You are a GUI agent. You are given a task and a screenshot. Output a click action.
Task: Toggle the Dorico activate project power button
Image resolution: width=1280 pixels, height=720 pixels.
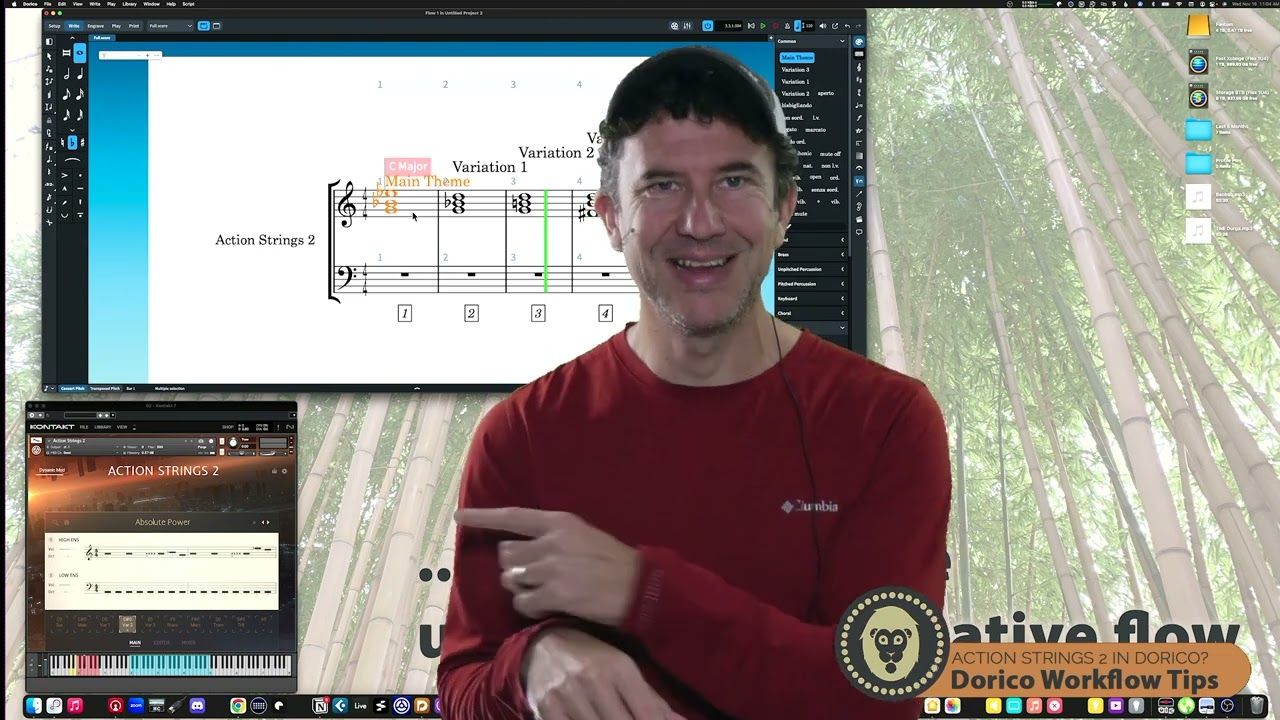[708, 26]
